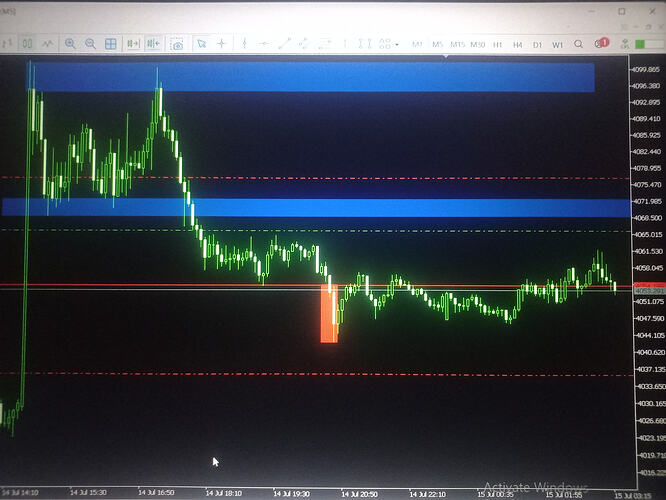Screen dimensions: 666x500
Task: Expand the objects dropdown arrow
Action: tap(397, 44)
